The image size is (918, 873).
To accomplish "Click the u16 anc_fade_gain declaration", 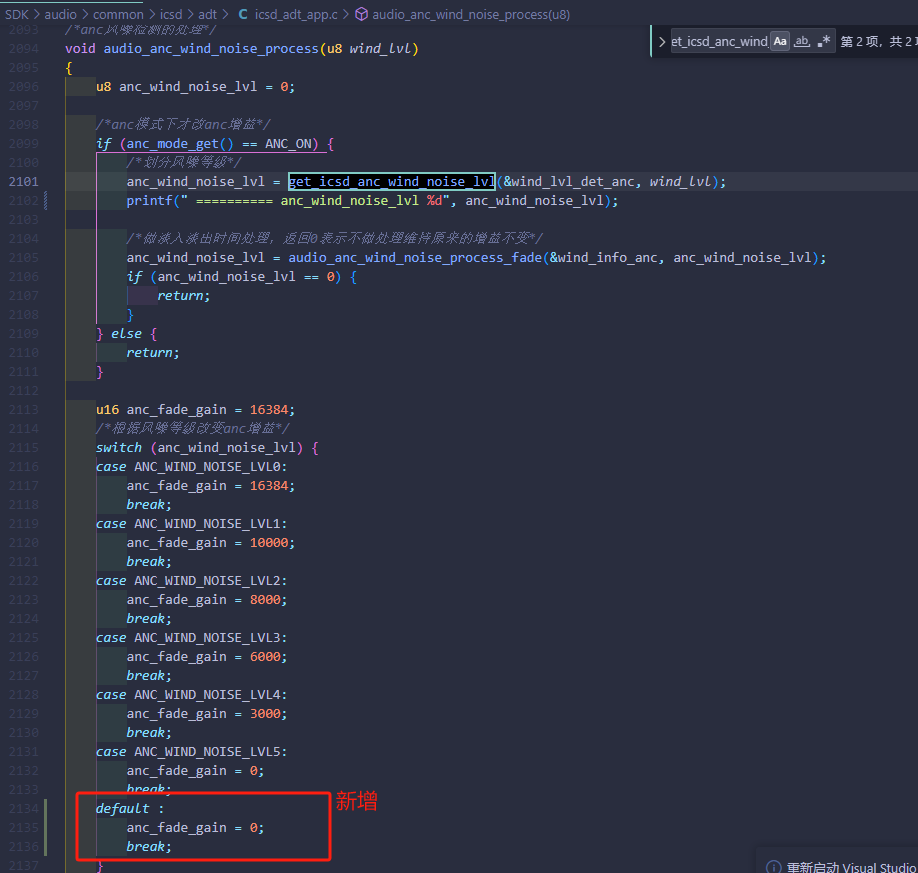I will click(196, 410).
